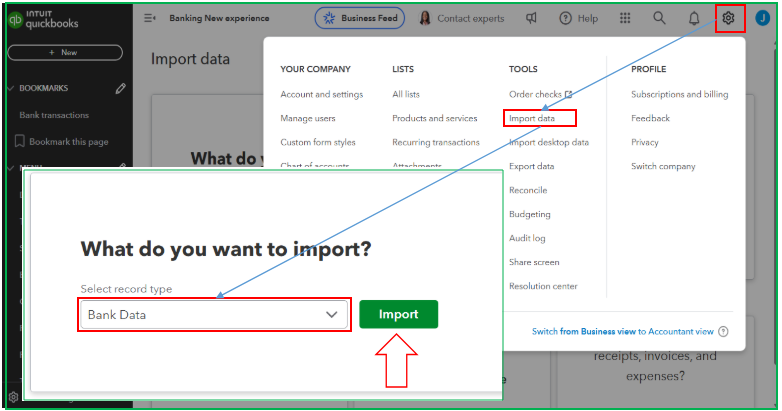
Task: Select Import data under Tools
Action: pos(532,118)
